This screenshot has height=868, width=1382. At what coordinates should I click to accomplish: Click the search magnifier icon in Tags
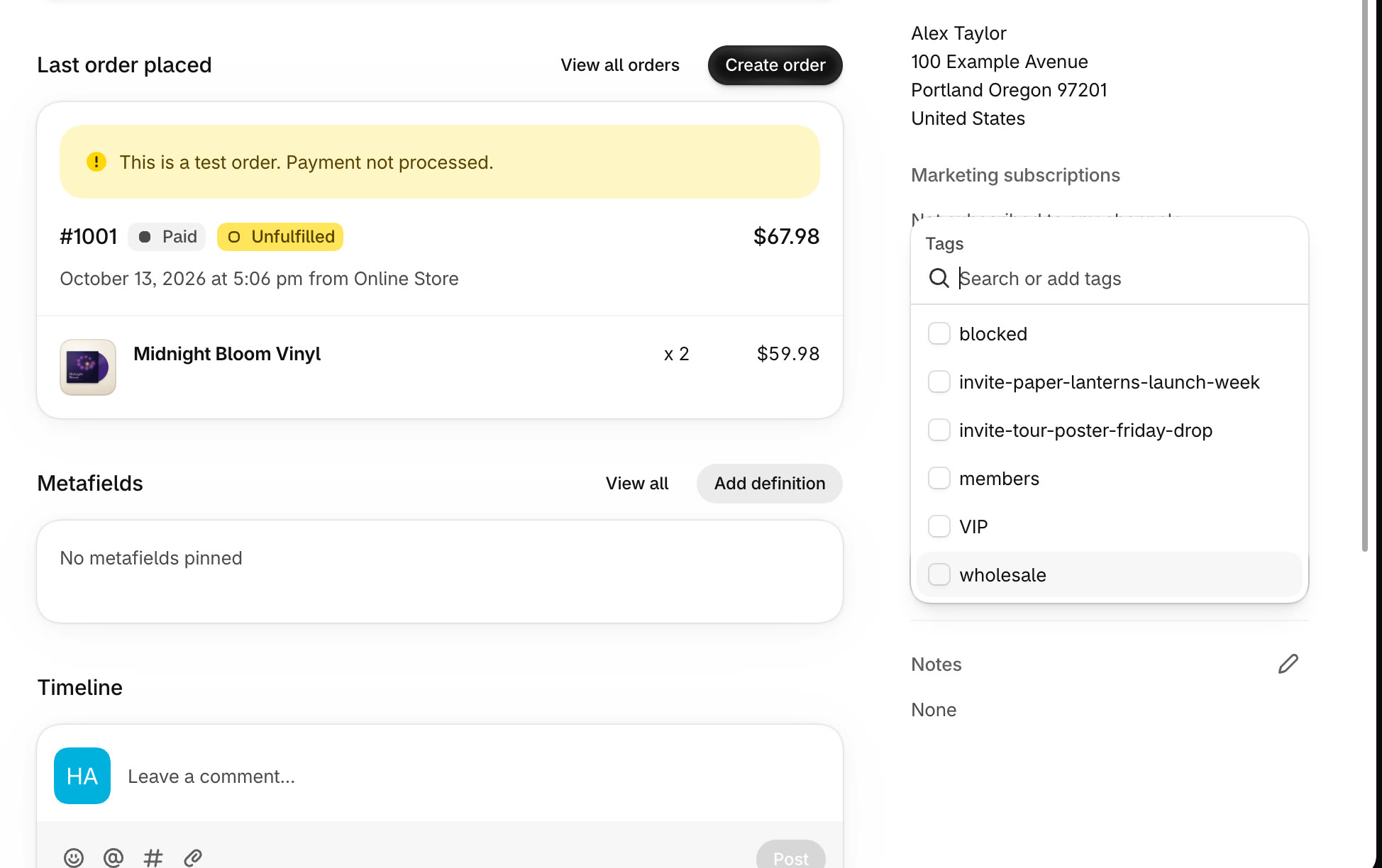(939, 278)
